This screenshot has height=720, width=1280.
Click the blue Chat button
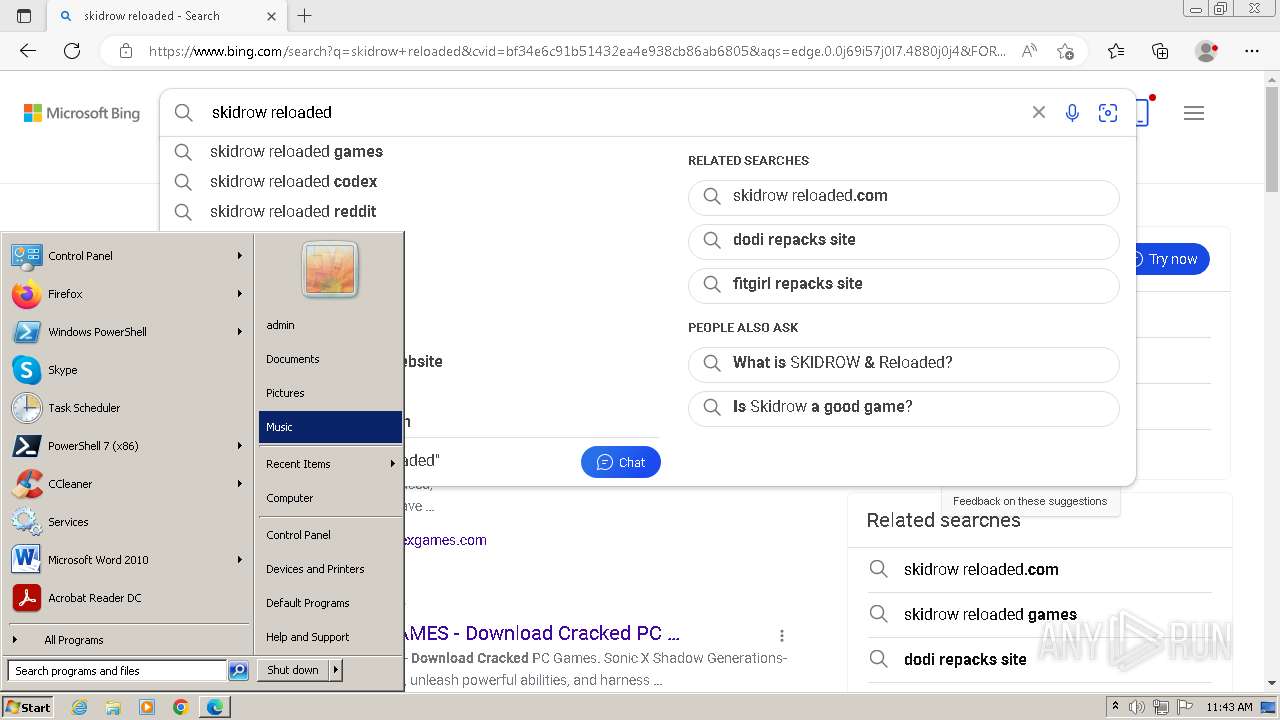(x=621, y=462)
